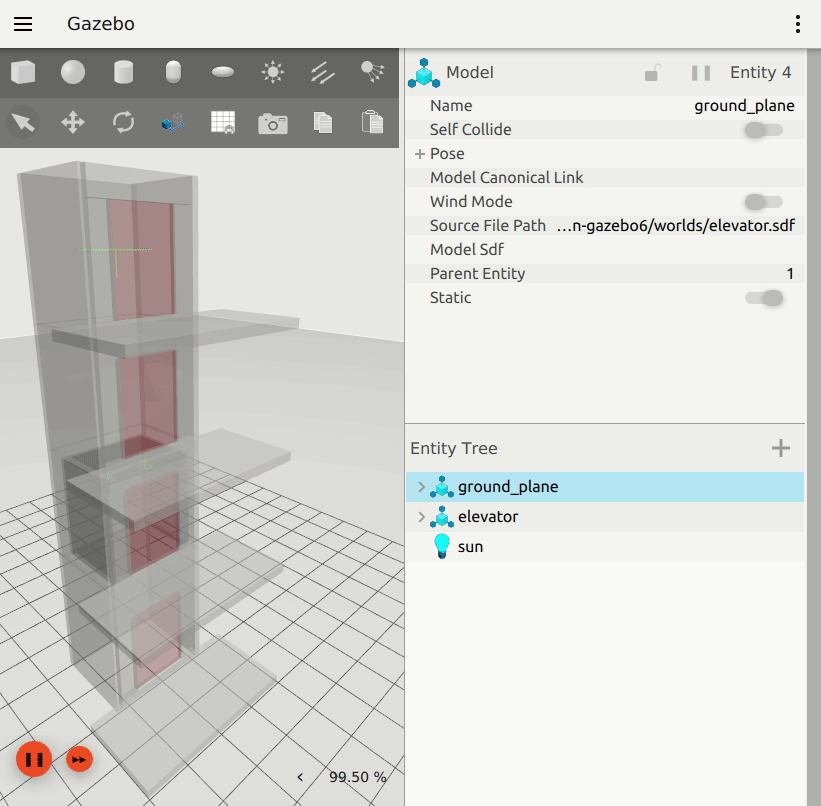Click the Model type icon in inspector
The image size is (821, 806).
pos(424,73)
